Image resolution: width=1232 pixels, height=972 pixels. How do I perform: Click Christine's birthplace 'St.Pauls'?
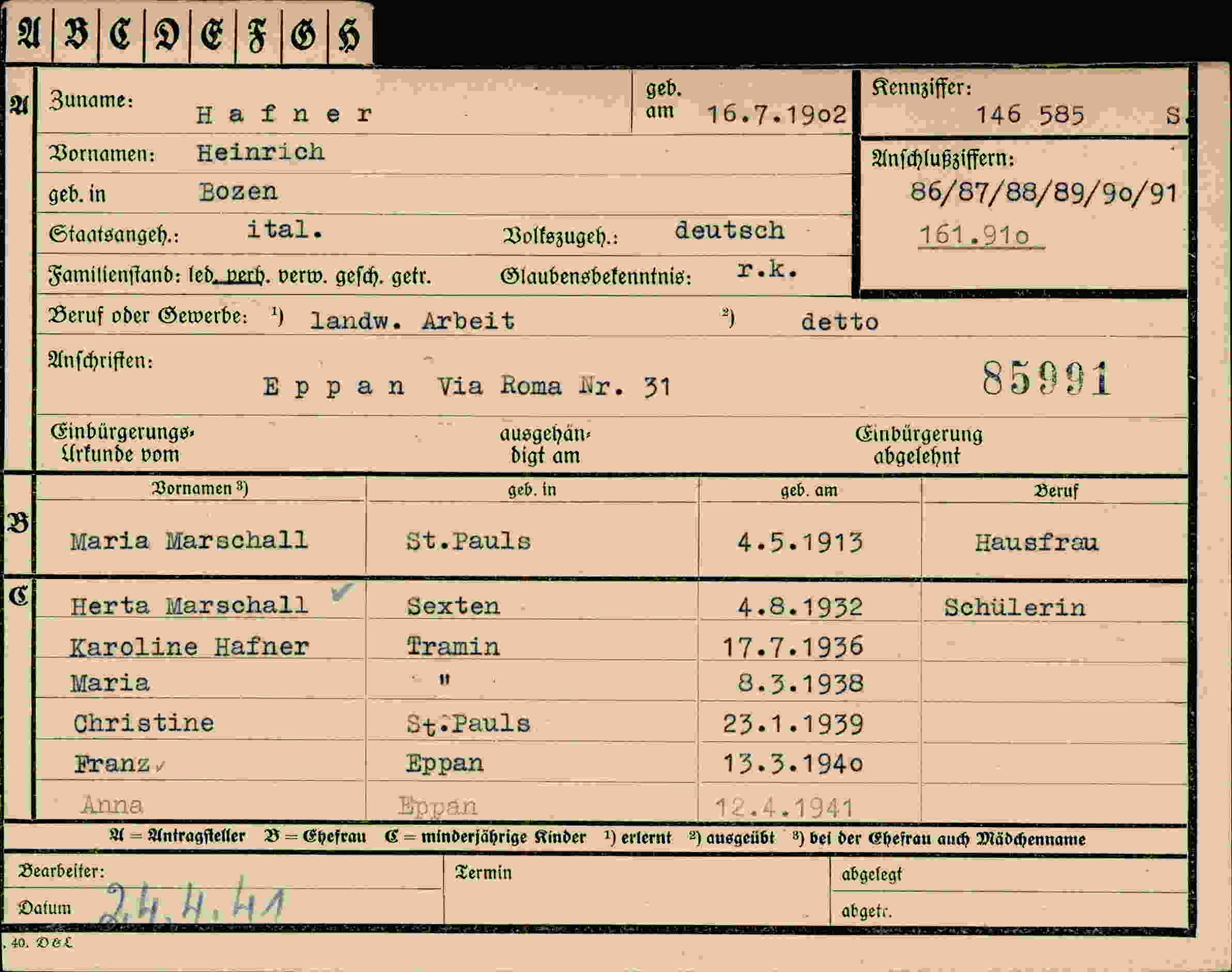point(468,724)
